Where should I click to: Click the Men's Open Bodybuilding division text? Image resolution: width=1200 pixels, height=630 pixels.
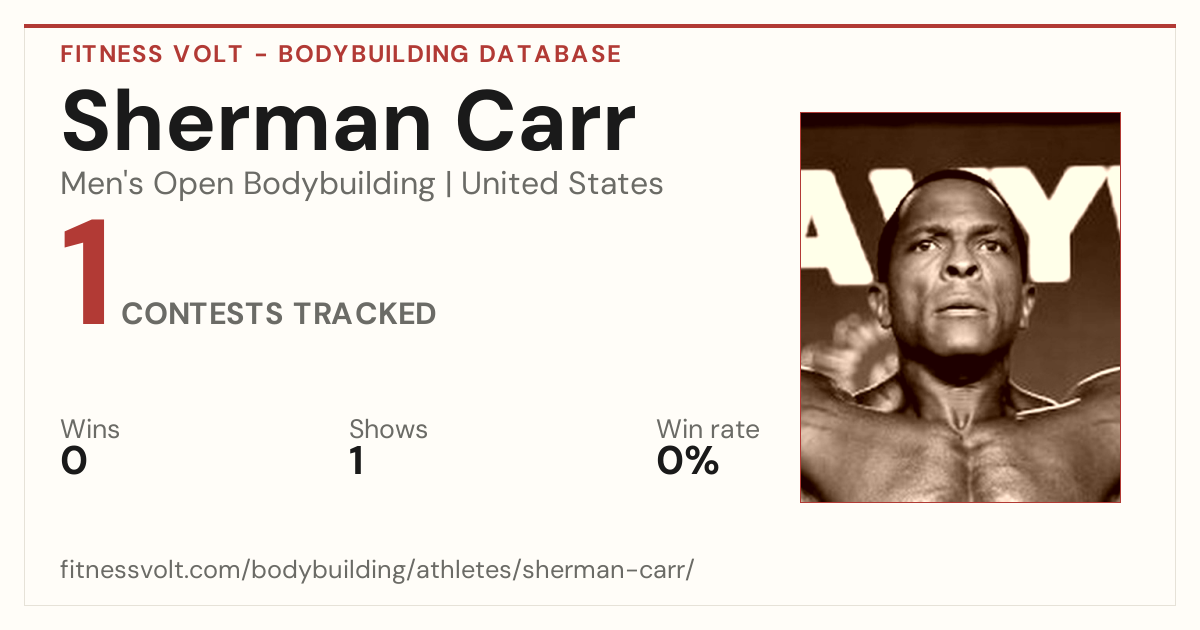coord(248,184)
